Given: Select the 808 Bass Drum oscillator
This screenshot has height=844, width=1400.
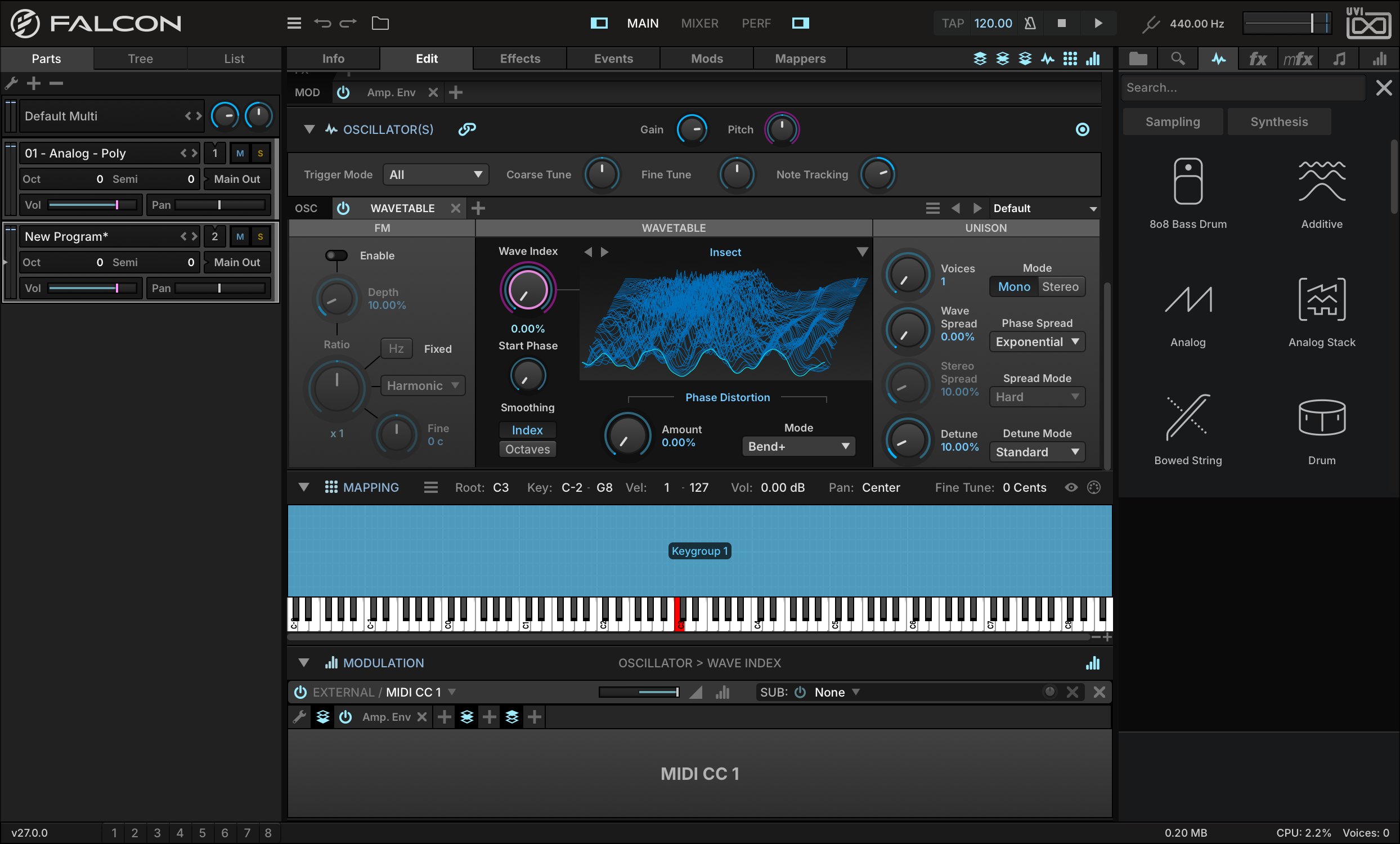Looking at the screenshot, I should coord(1187,193).
